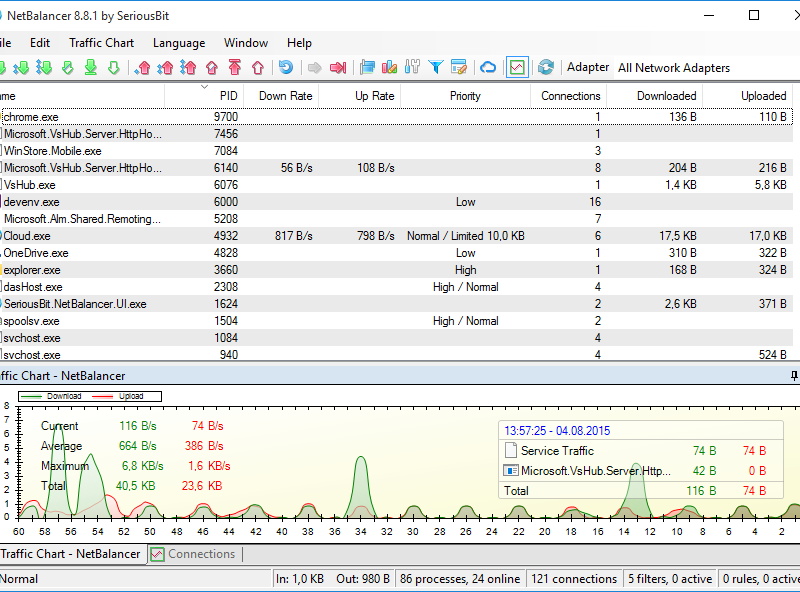This screenshot has height=592, width=800.
Task: Select the spoolsv.exe process
Action: 397,321
